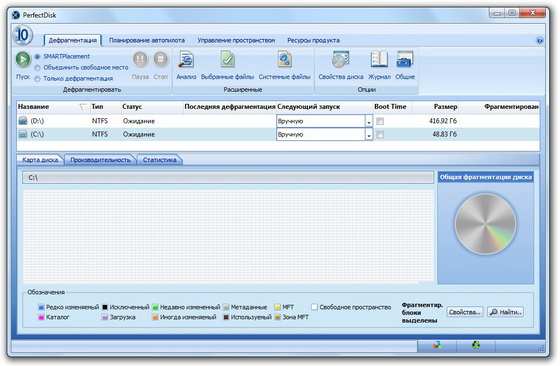Click the Свободное пространство white swatch

click(314, 307)
